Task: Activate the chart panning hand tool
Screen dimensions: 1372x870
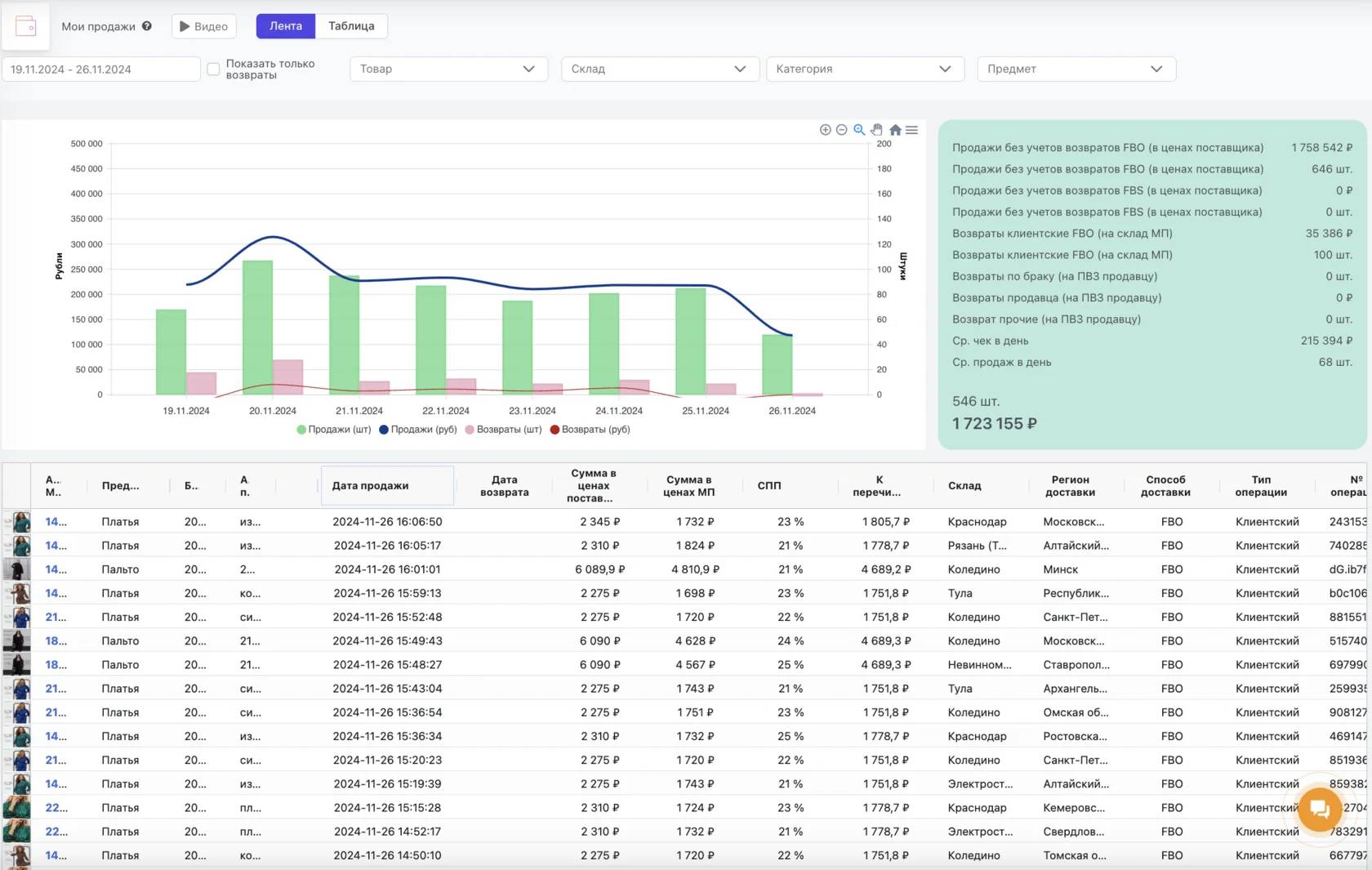Action: coord(876,130)
